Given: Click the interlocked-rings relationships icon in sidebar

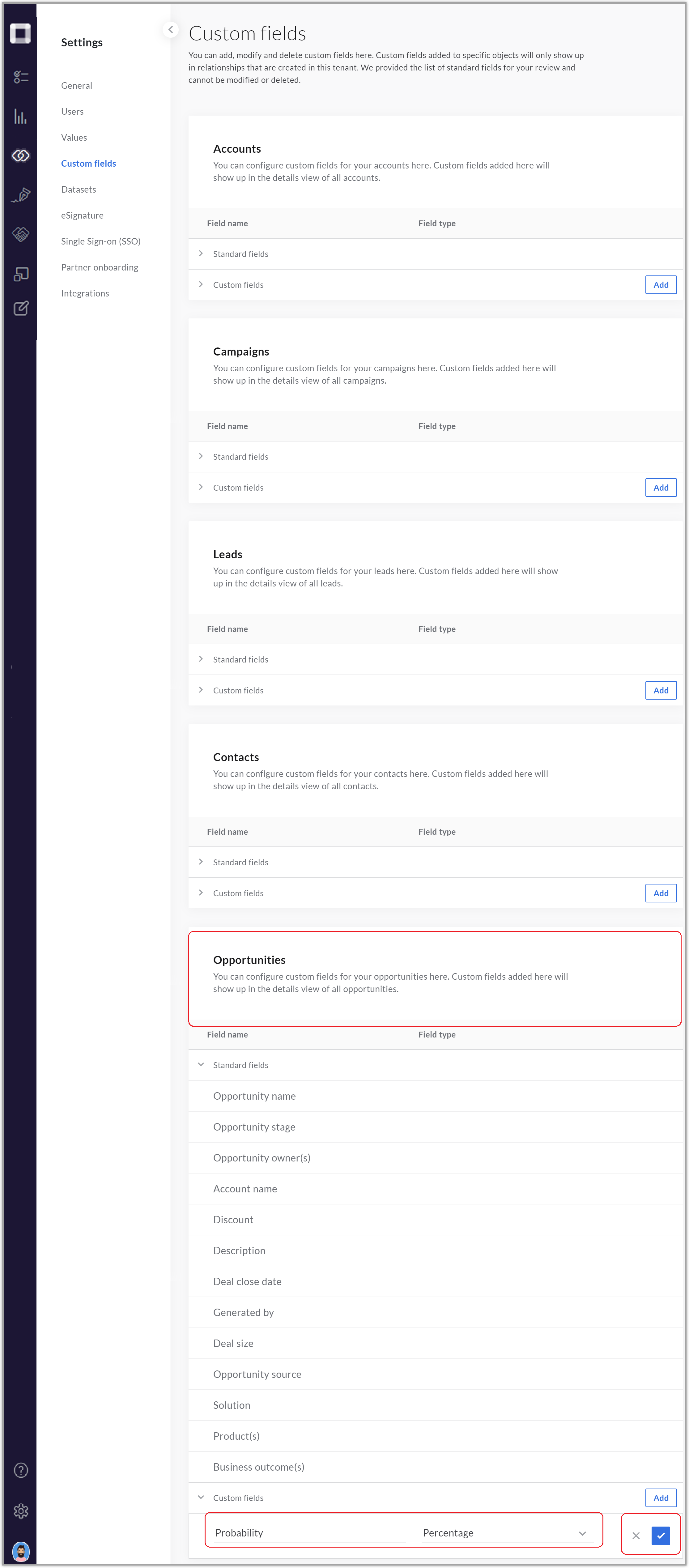Looking at the screenshot, I should [21, 156].
